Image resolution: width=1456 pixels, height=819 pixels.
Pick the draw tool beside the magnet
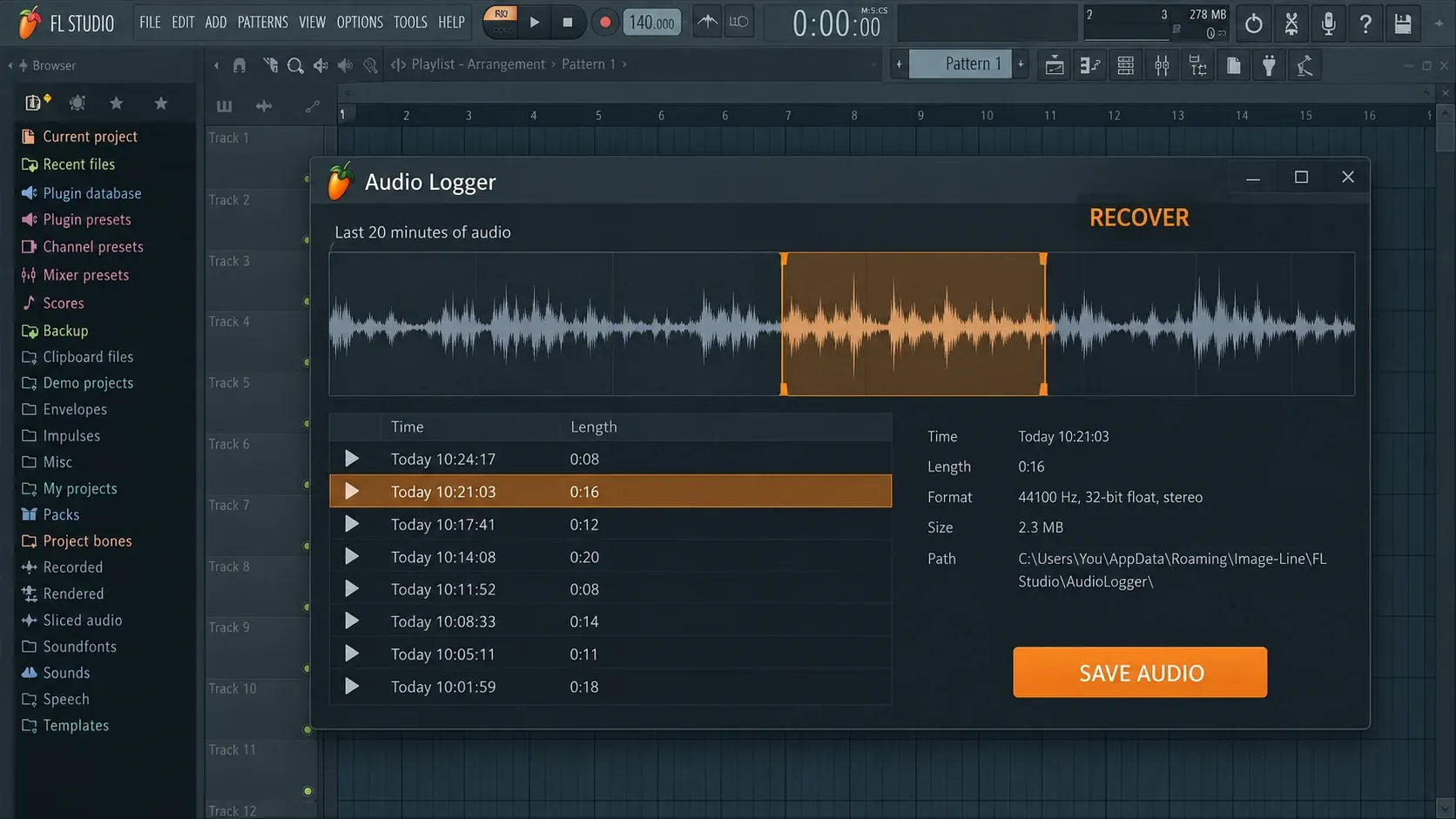point(271,65)
